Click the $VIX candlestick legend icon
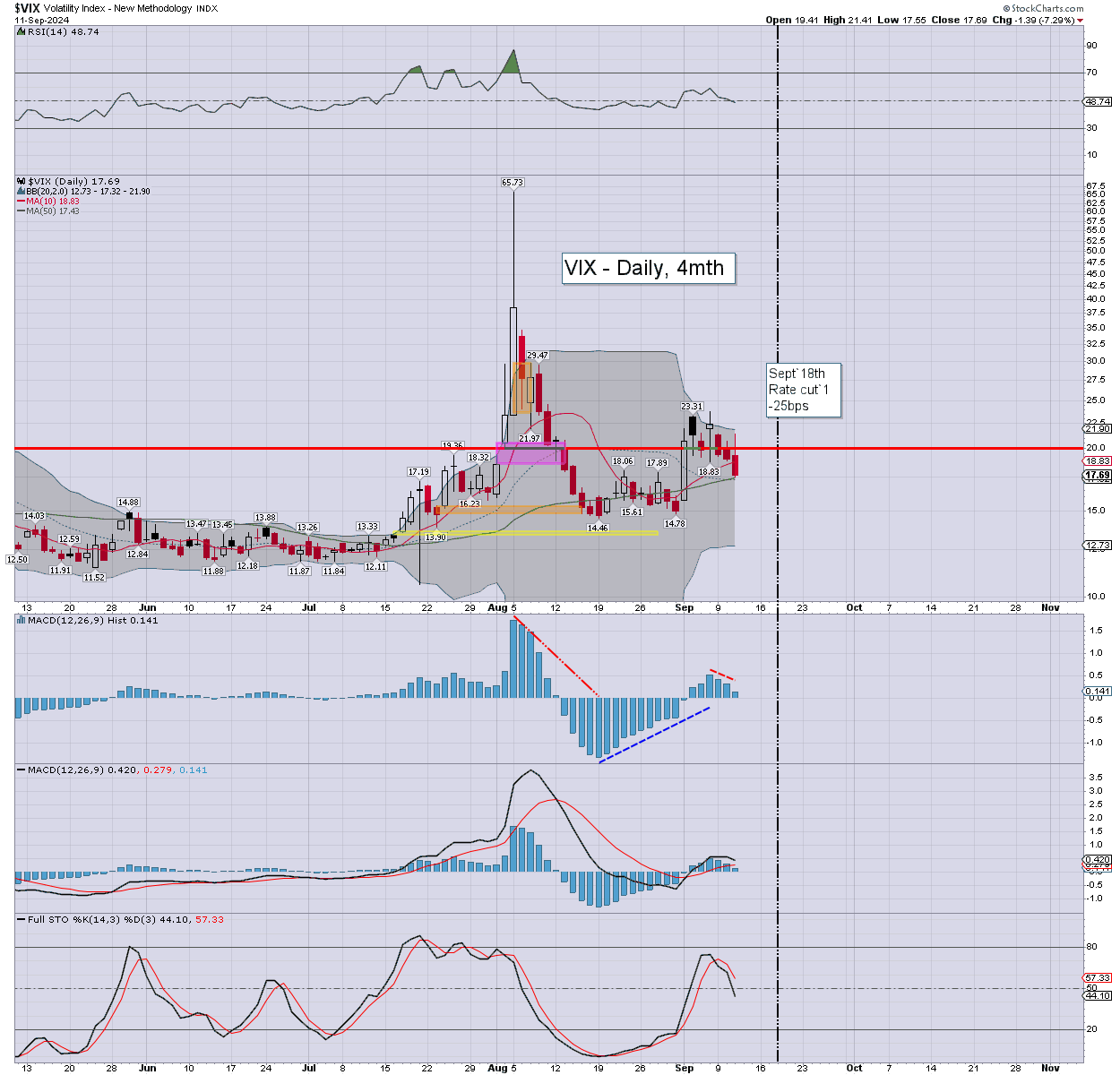This screenshot has width=1120, height=1075. point(21,181)
